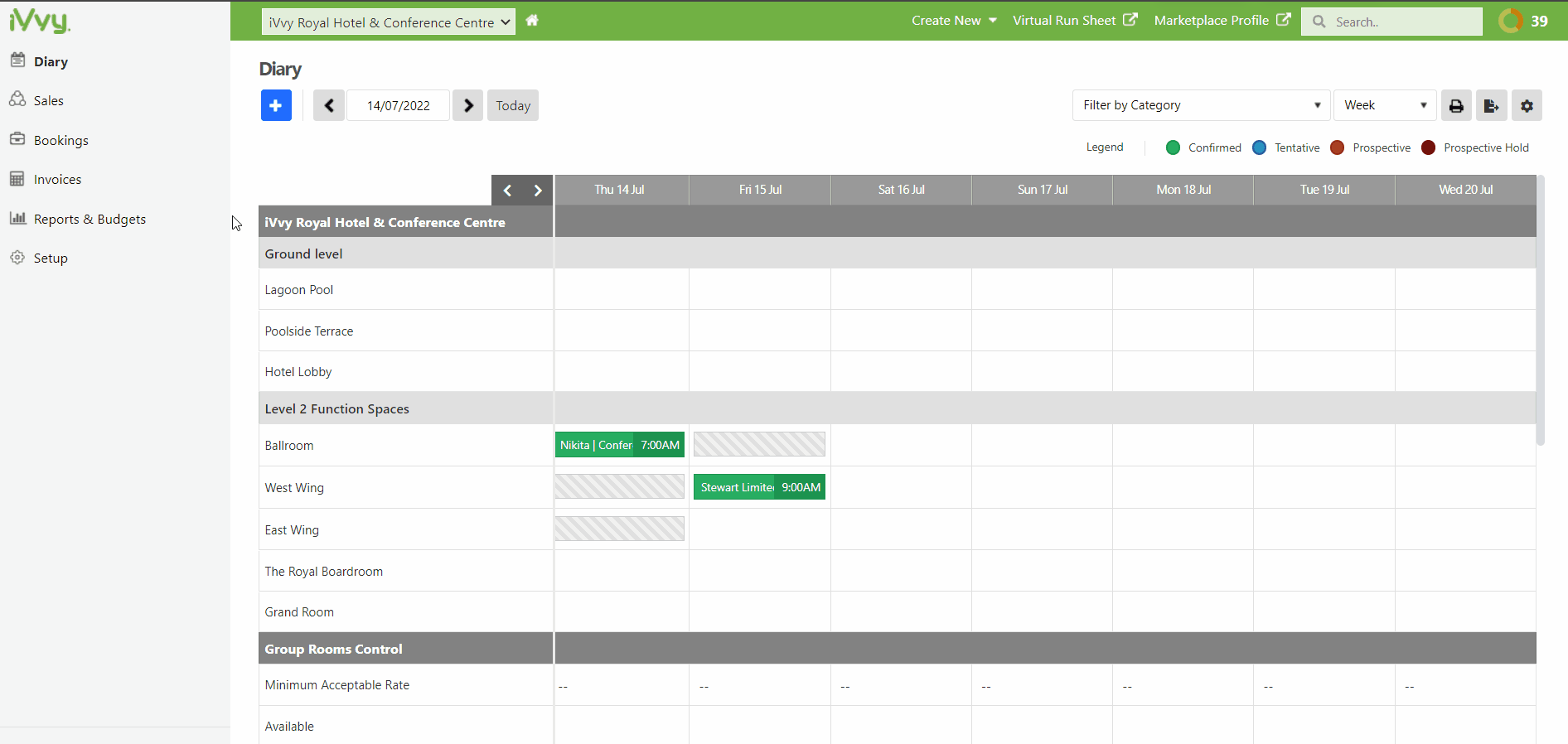This screenshot has height=744, width=1568.
Task: Expand the Create New menu
Action: pos(954,21)
